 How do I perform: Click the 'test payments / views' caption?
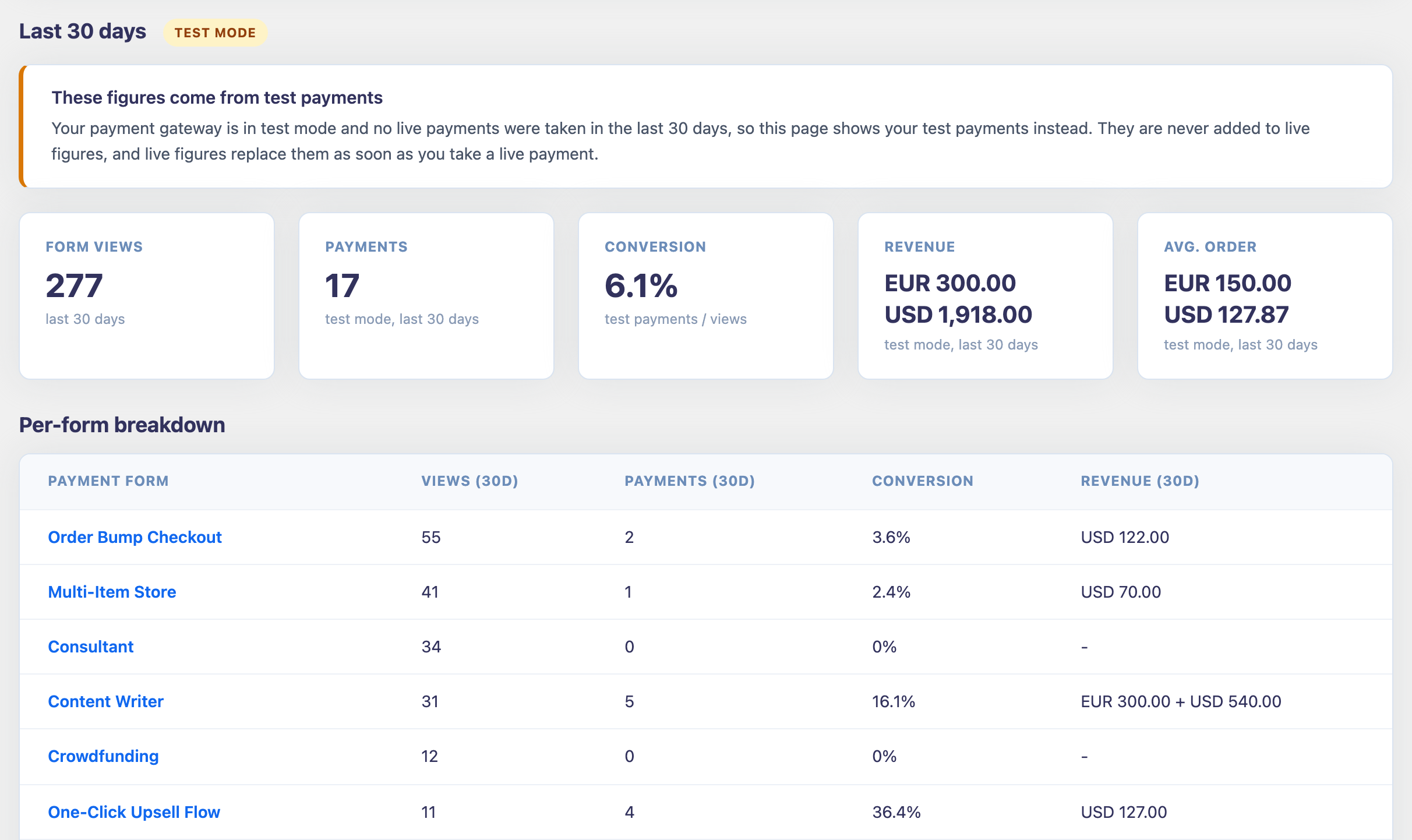pos(676,319)
